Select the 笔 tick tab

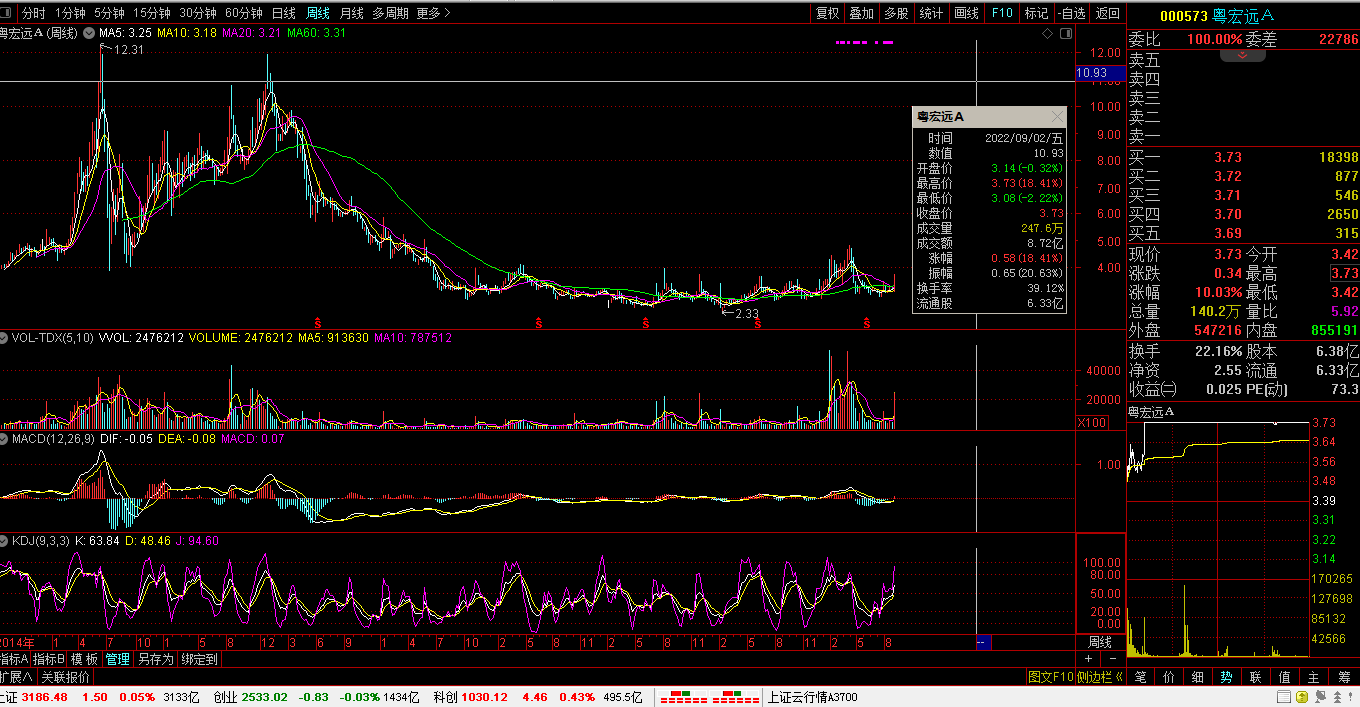pyautogui.click(x=1140, y=677)
